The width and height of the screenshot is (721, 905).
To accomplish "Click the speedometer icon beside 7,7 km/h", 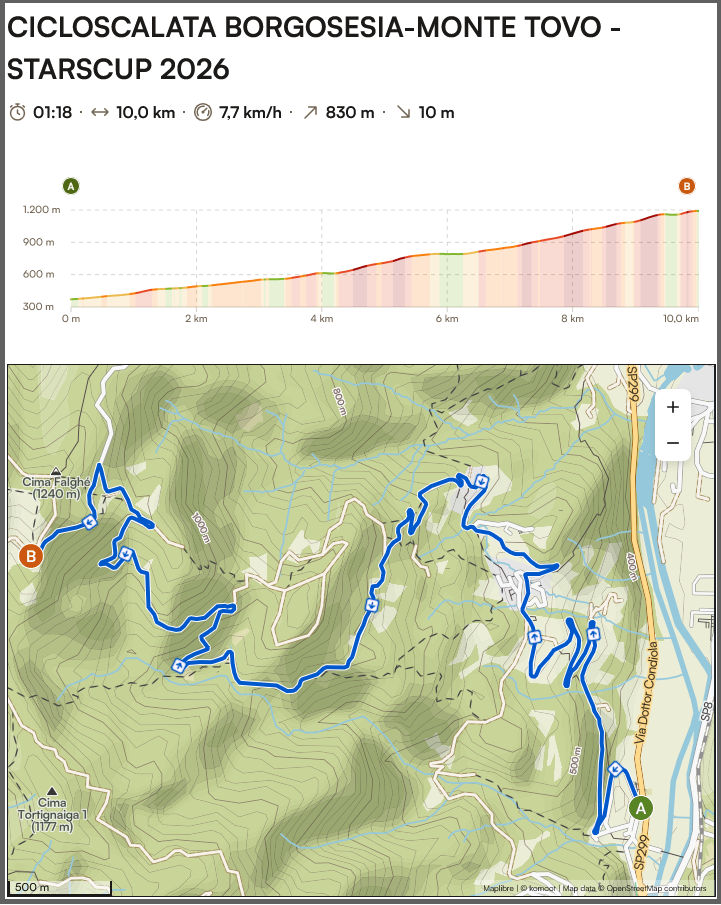I will click(x=204, y=112).
